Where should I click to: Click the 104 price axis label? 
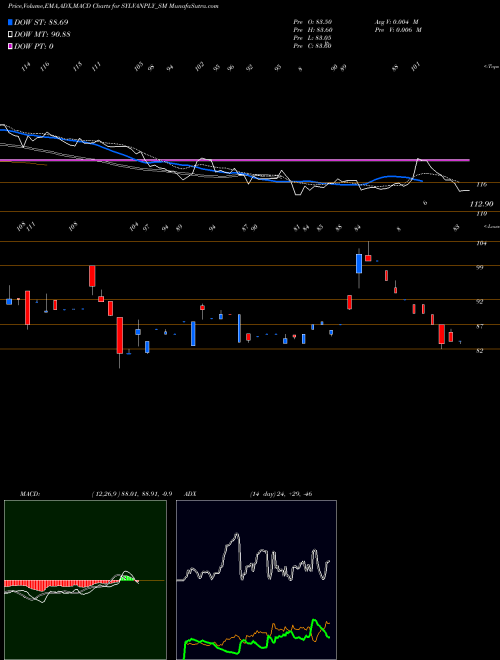pyautogui.click(x=482, y=243)
